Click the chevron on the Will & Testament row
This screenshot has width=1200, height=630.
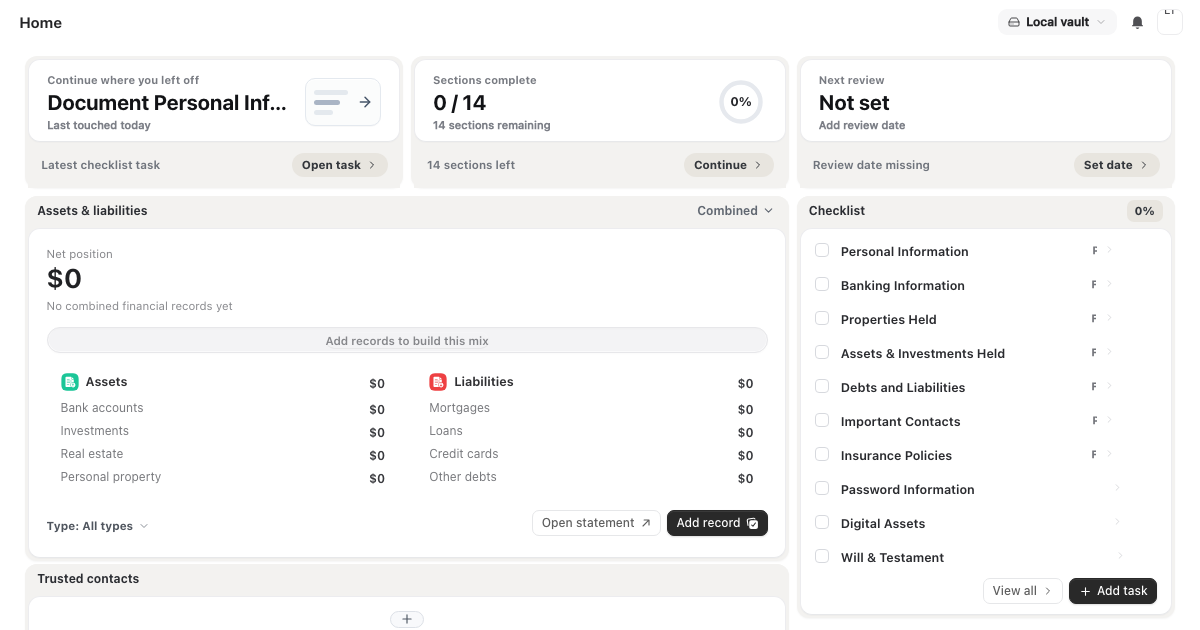click(x=1121, y=556)
